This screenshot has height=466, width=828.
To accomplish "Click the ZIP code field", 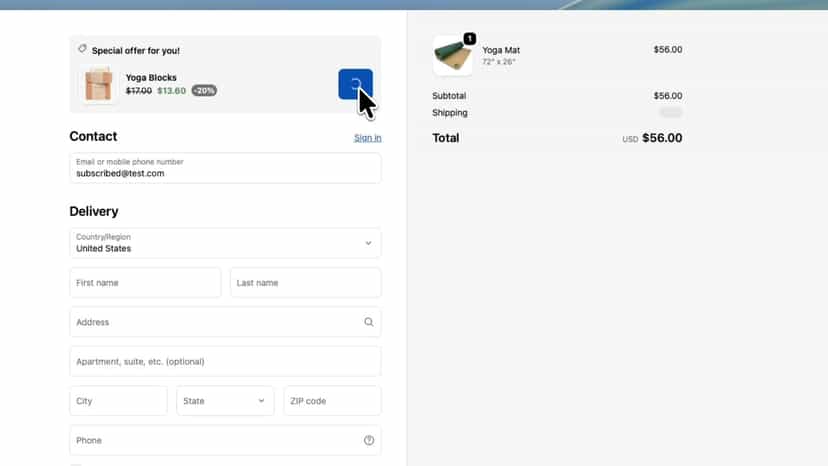I will coord(333,400).
